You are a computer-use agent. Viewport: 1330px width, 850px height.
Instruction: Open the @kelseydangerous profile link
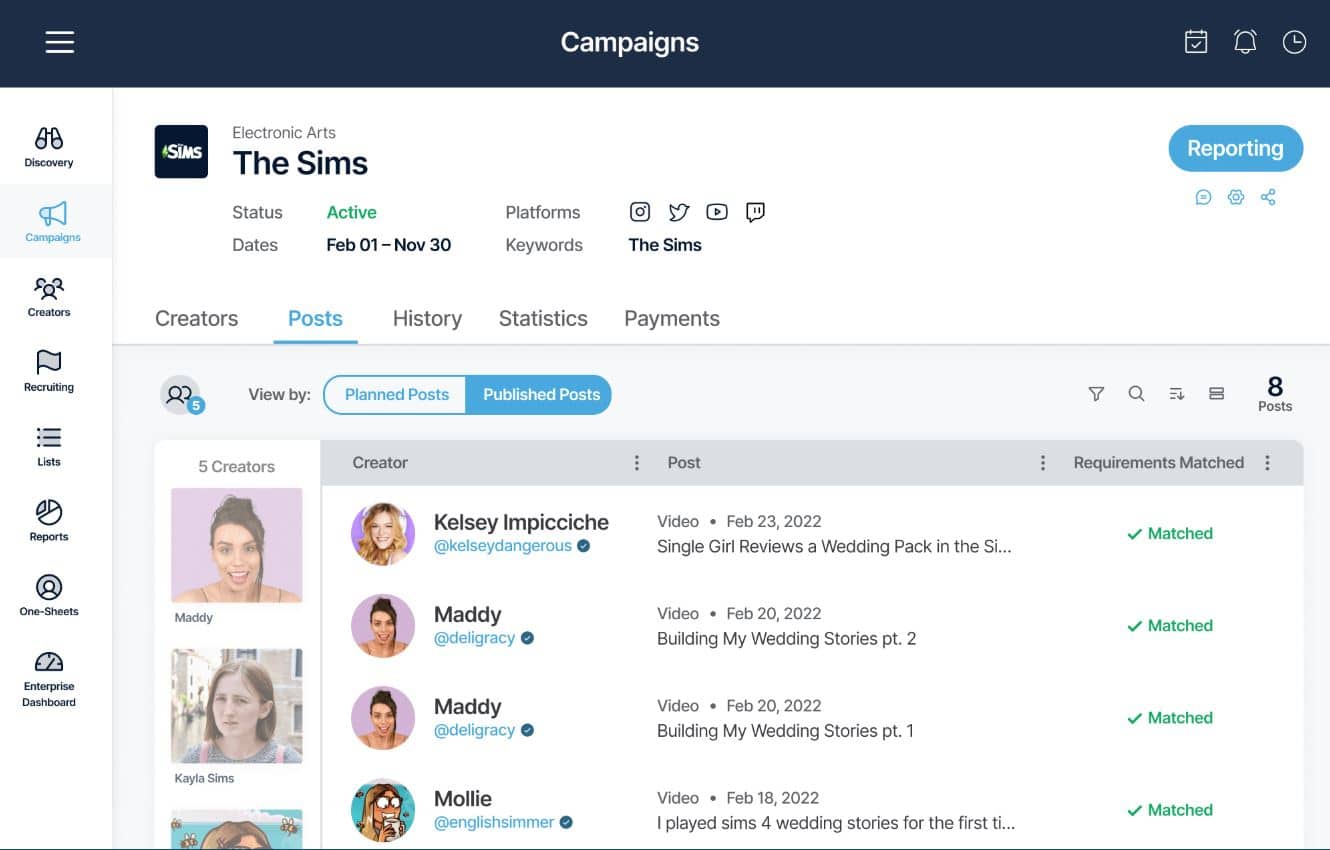click(x=502, y=546)
